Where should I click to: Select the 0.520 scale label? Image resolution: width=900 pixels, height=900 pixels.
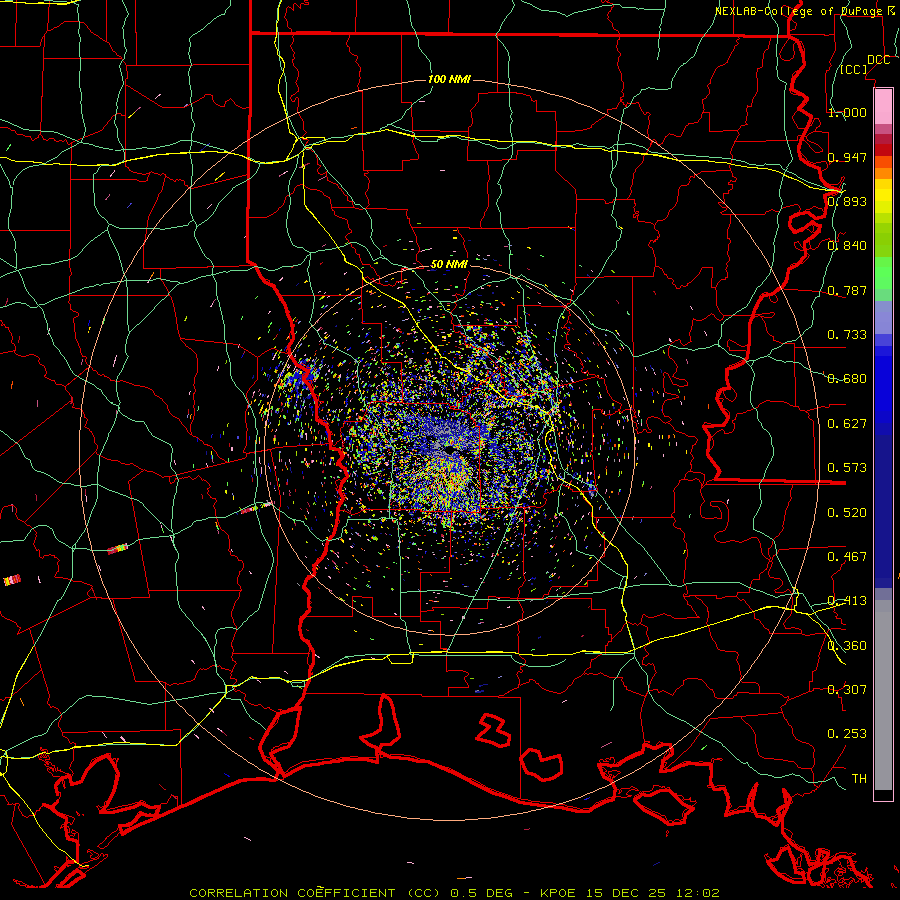coord(847,513)
